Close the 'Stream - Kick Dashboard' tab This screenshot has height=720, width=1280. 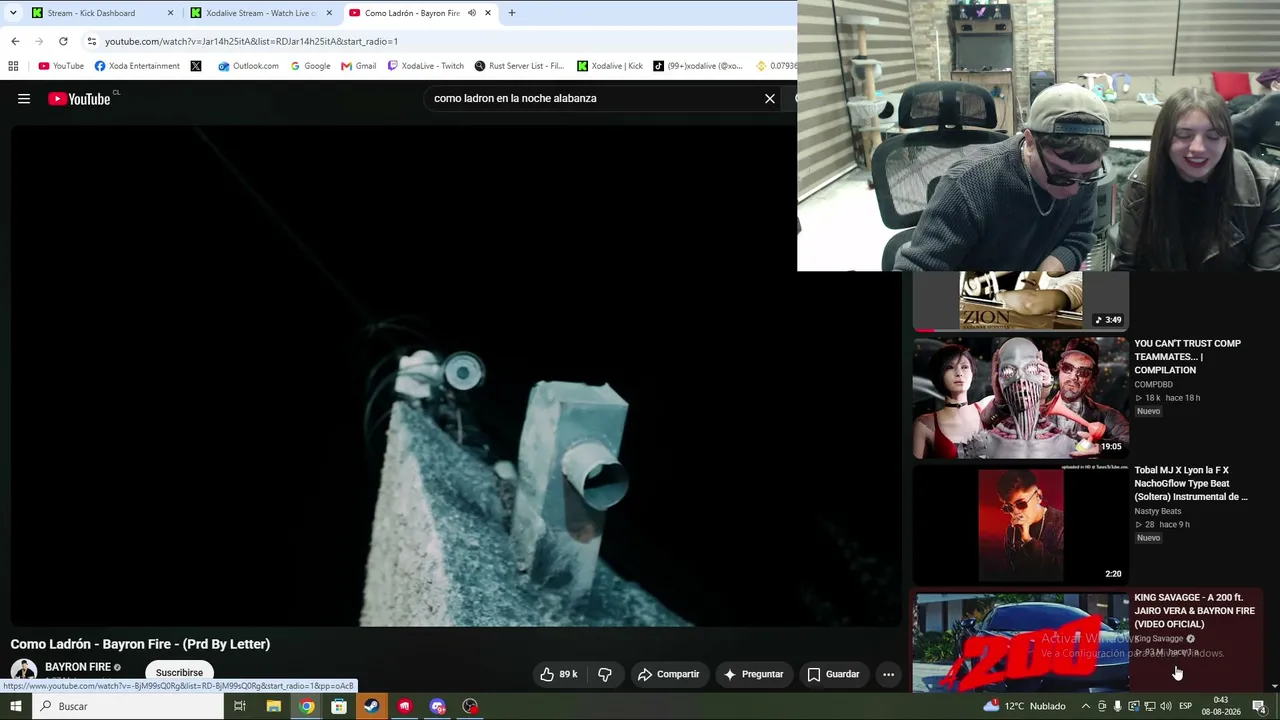[x=170, y=13]
